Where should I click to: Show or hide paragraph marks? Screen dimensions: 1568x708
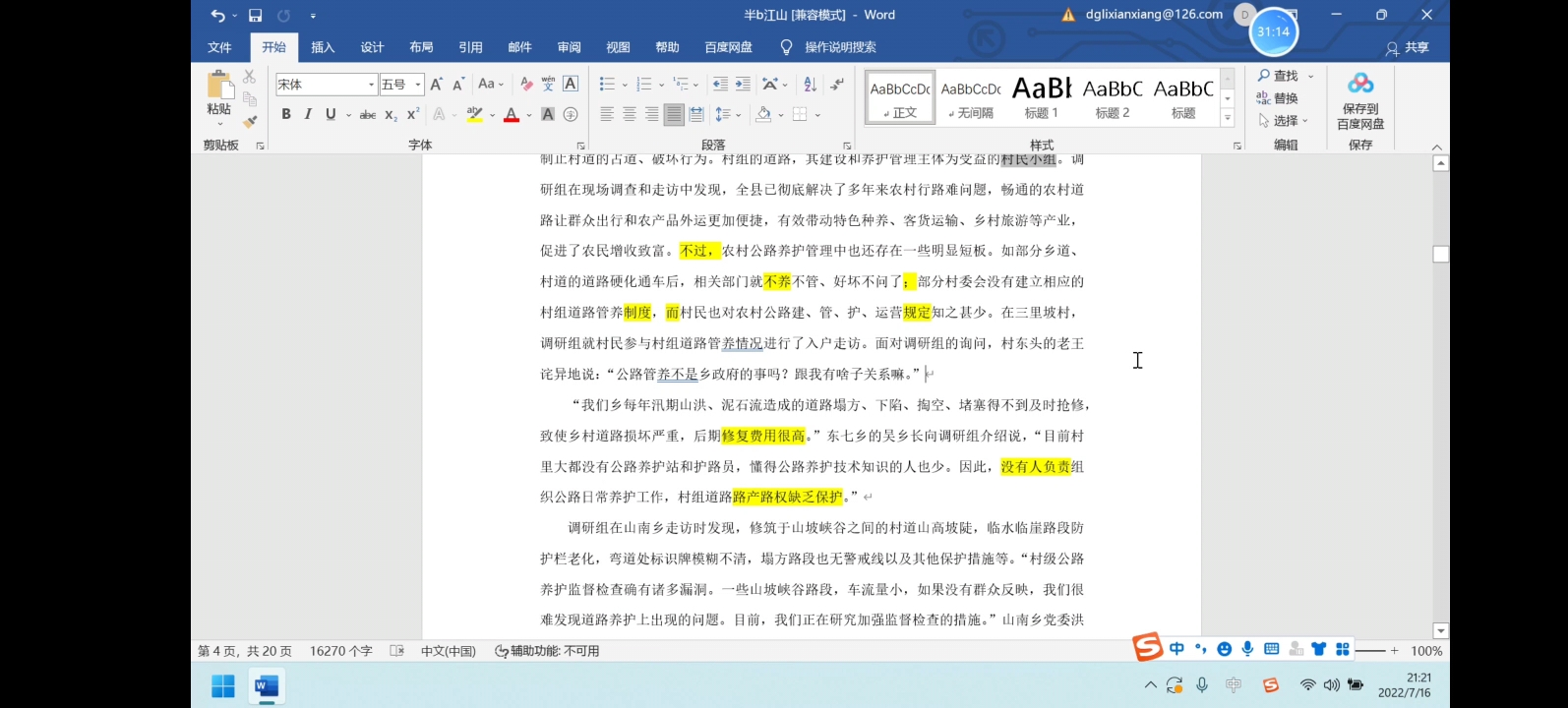tap(837, 85)
